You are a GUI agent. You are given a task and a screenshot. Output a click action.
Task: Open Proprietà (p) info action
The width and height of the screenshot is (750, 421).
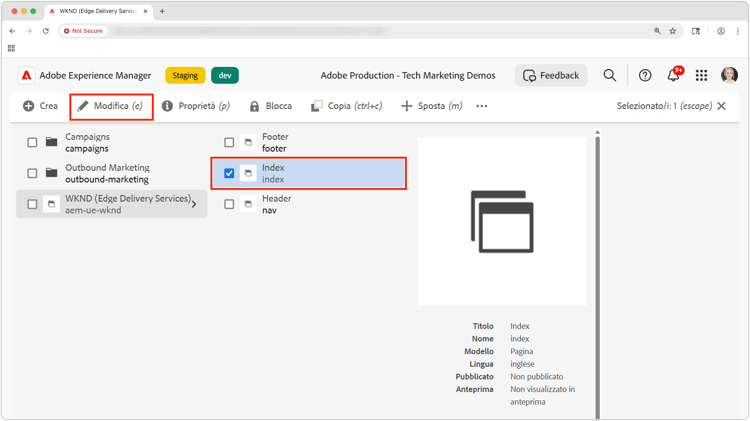[x=196, y=106]
